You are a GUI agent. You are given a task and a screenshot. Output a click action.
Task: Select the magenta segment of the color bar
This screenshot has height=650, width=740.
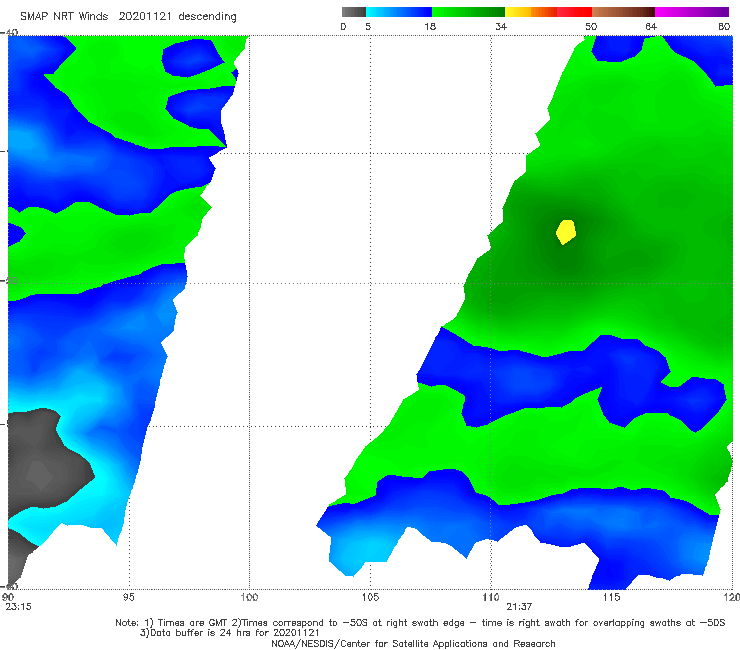[x=691, y=12]
